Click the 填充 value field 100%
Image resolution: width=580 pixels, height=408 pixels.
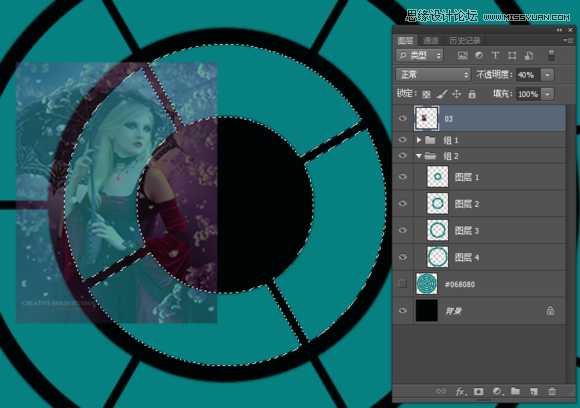[529, 94]
